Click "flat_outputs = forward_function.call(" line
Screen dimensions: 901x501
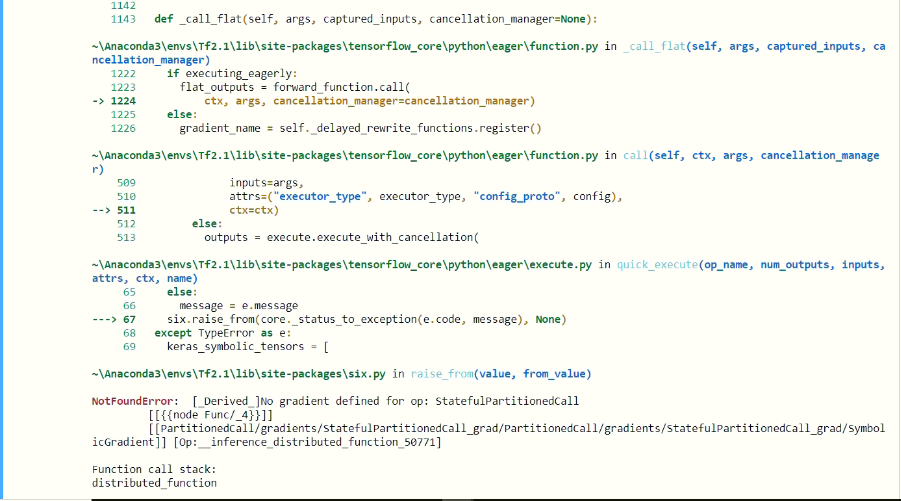click(295, 87)
